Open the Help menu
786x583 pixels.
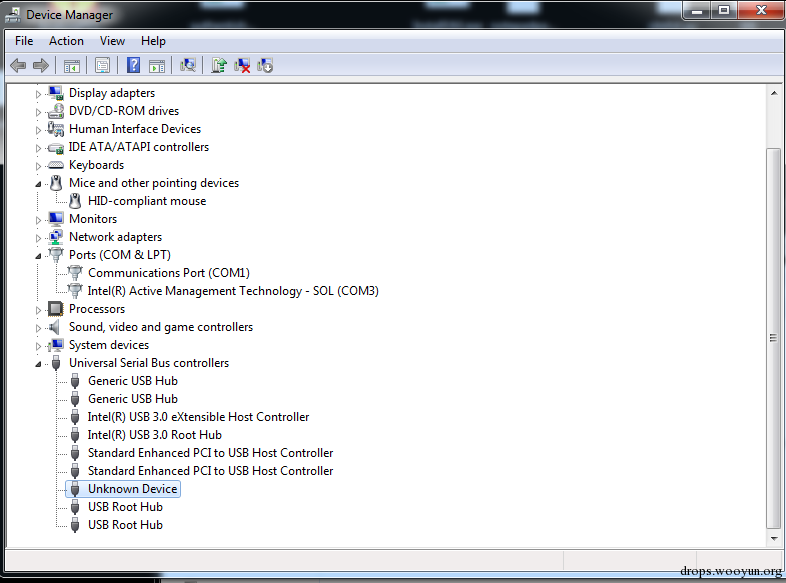[153, 41]
